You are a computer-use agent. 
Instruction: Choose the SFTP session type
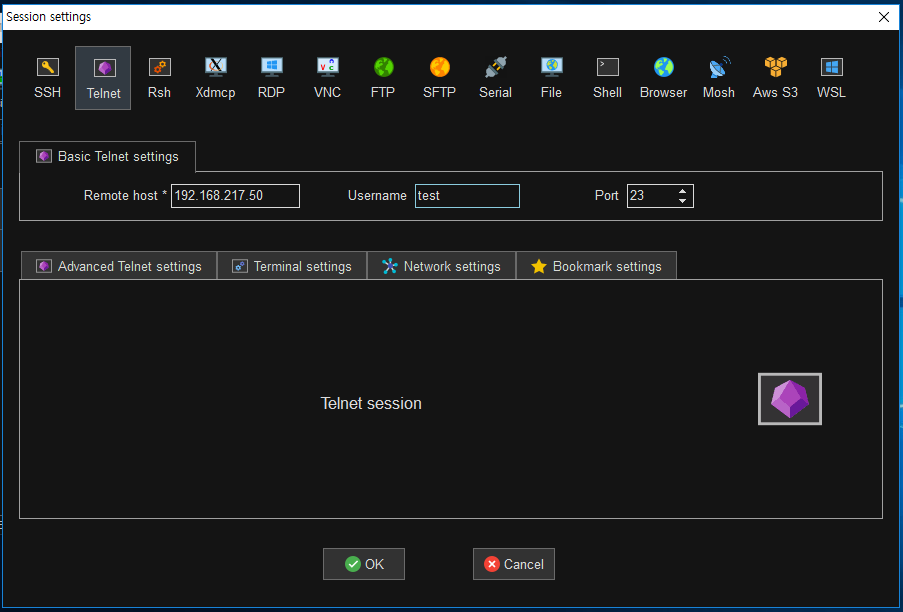click(439, 78)
